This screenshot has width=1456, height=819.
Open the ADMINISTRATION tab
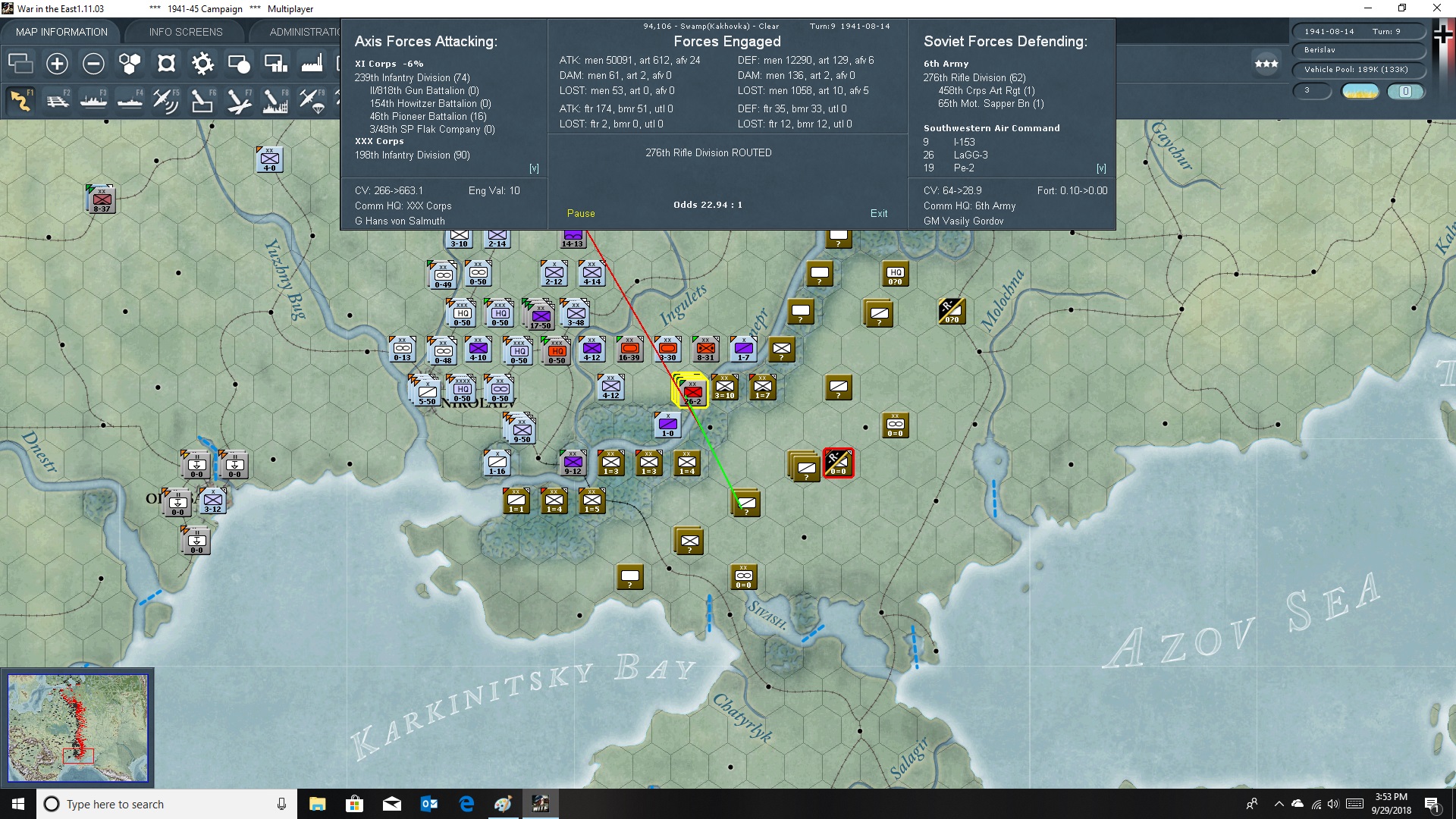[303, 32]
